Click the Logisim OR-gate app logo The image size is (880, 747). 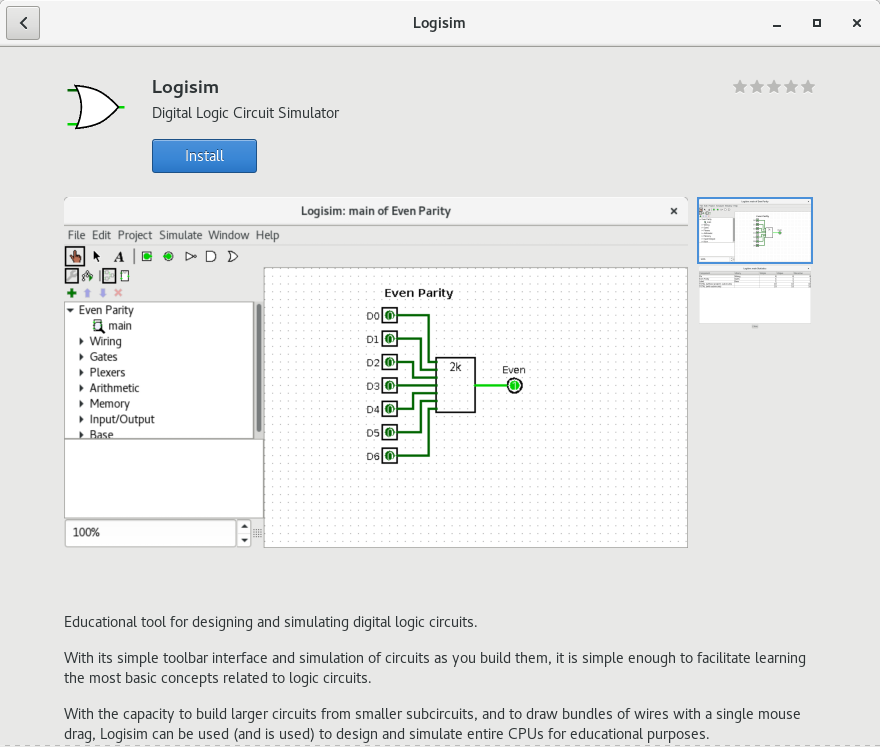click(x=95, y=106)
